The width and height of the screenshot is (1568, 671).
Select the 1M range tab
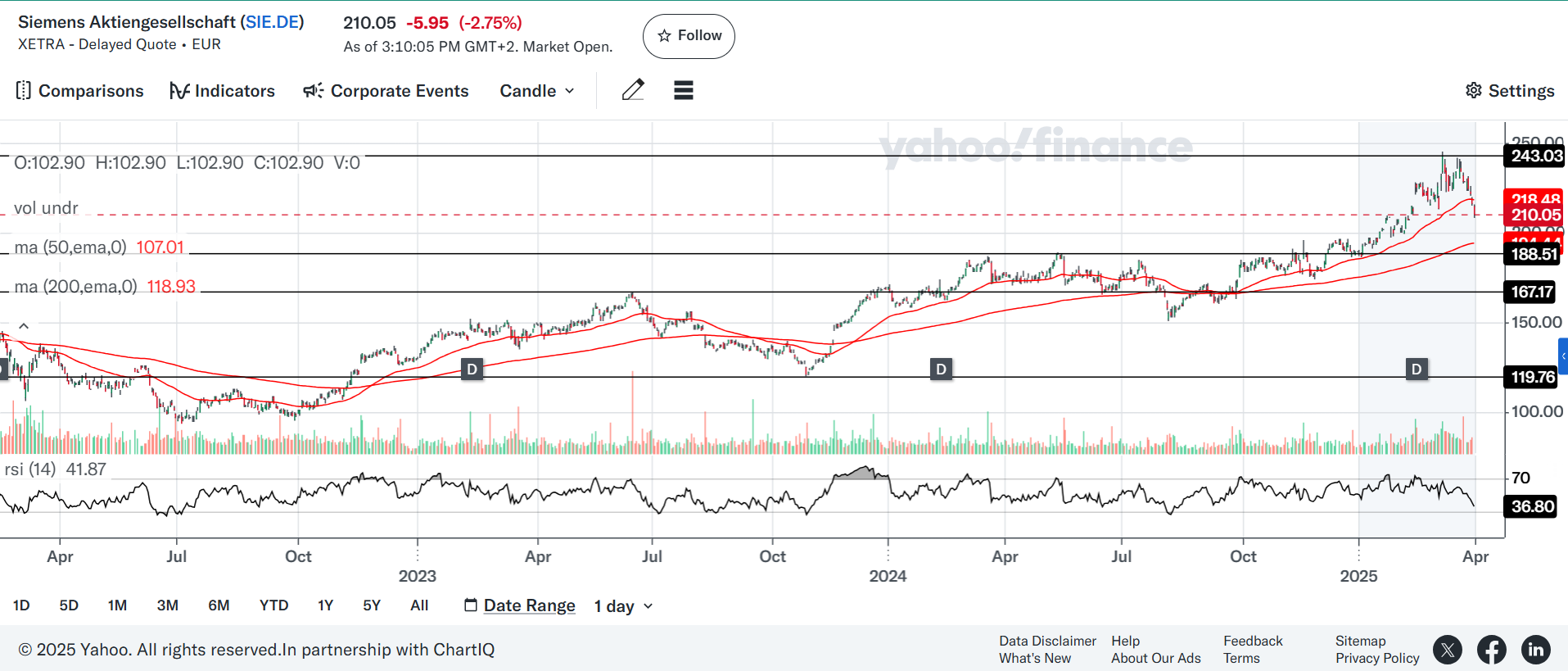[x=117, y=605]
